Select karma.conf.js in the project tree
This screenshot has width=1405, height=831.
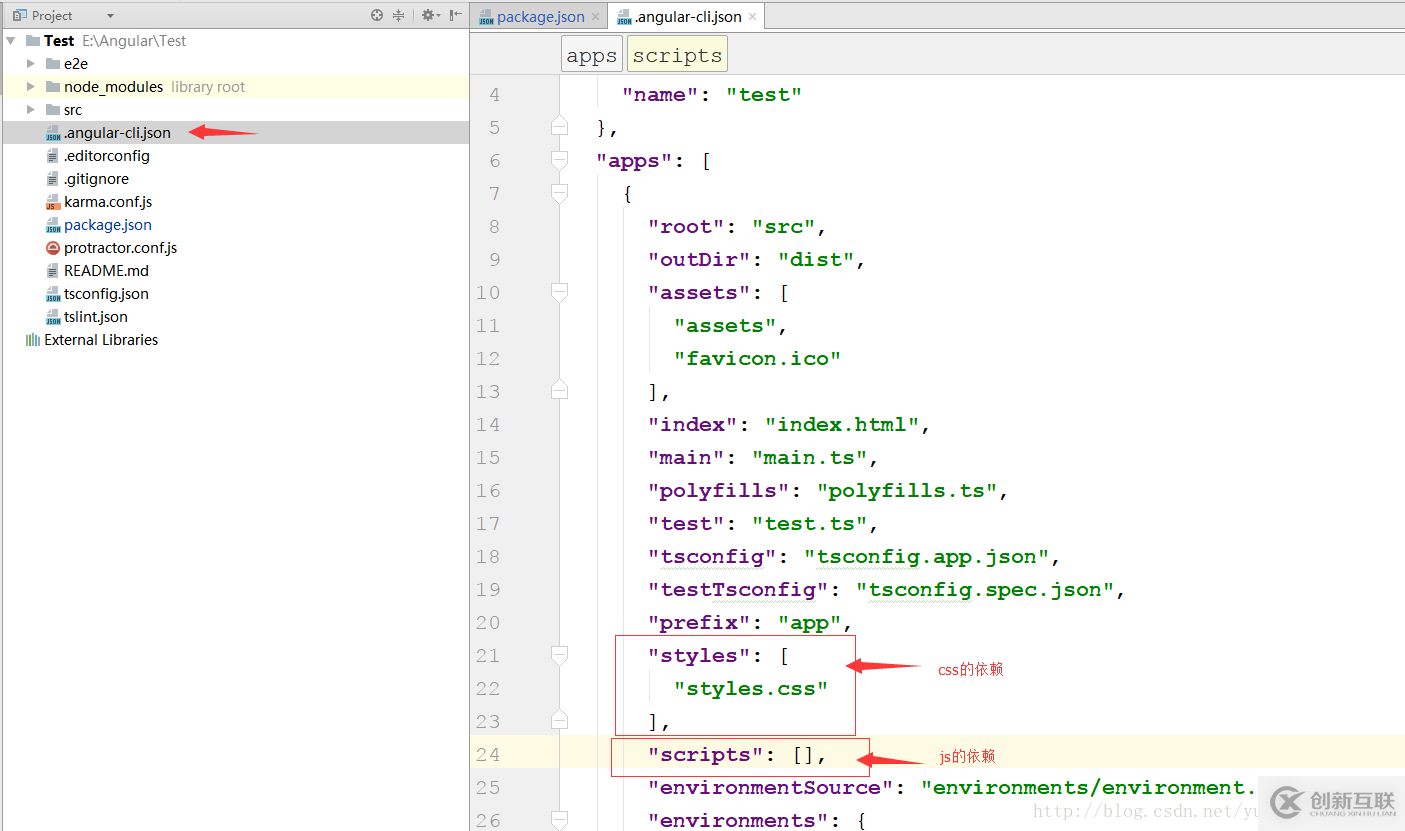tap(107, 202)
